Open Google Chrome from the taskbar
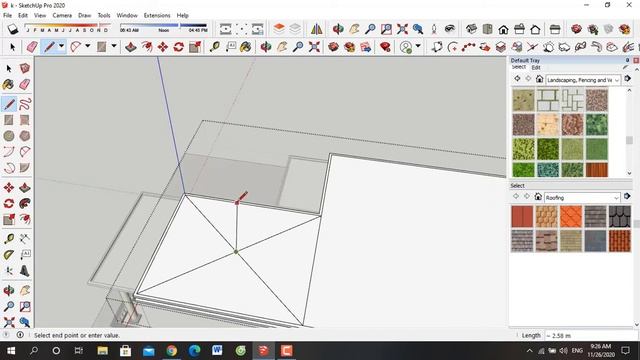 pyautogui.click(x=171, y=350)
